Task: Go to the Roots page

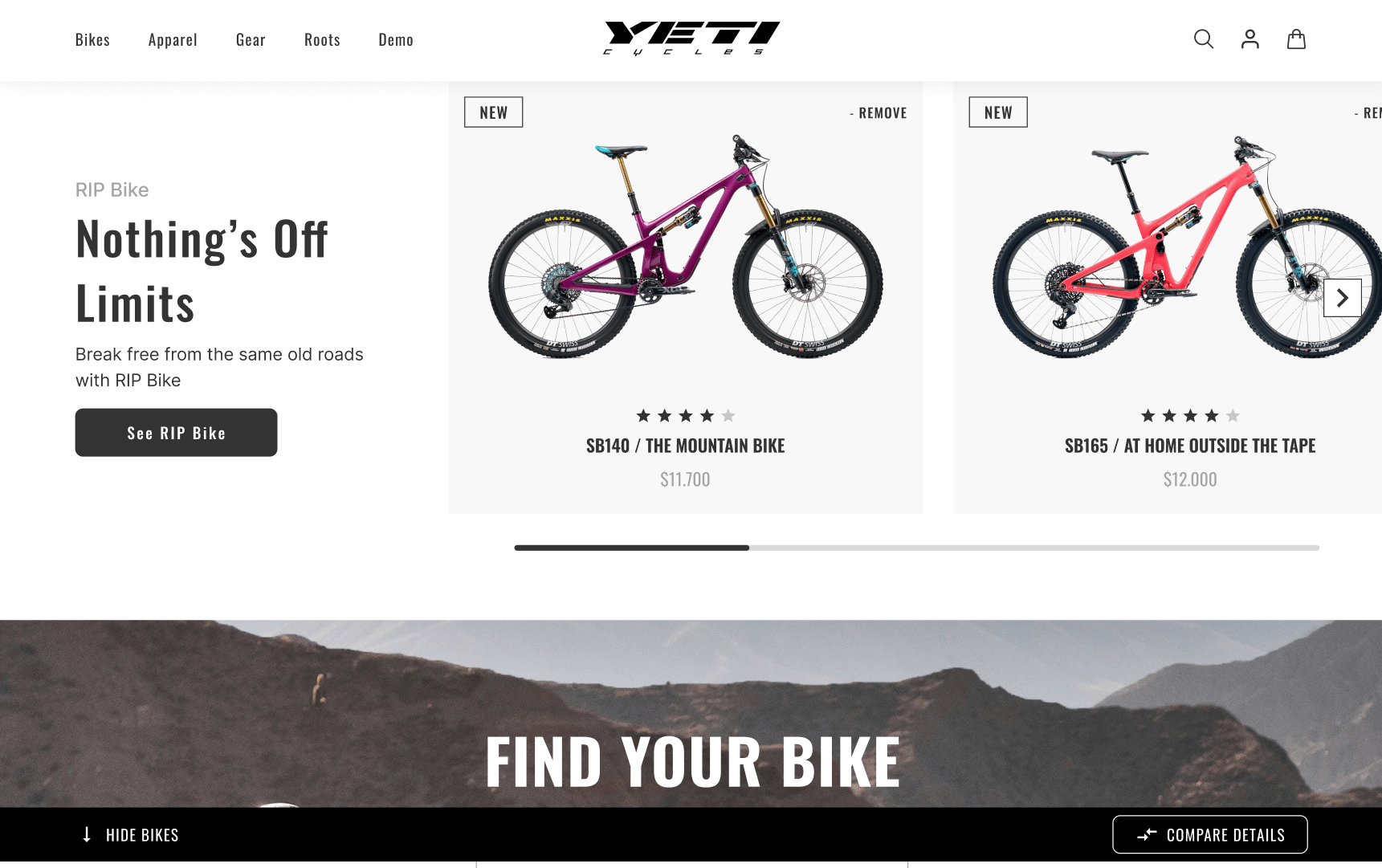Action: point(322,40)
